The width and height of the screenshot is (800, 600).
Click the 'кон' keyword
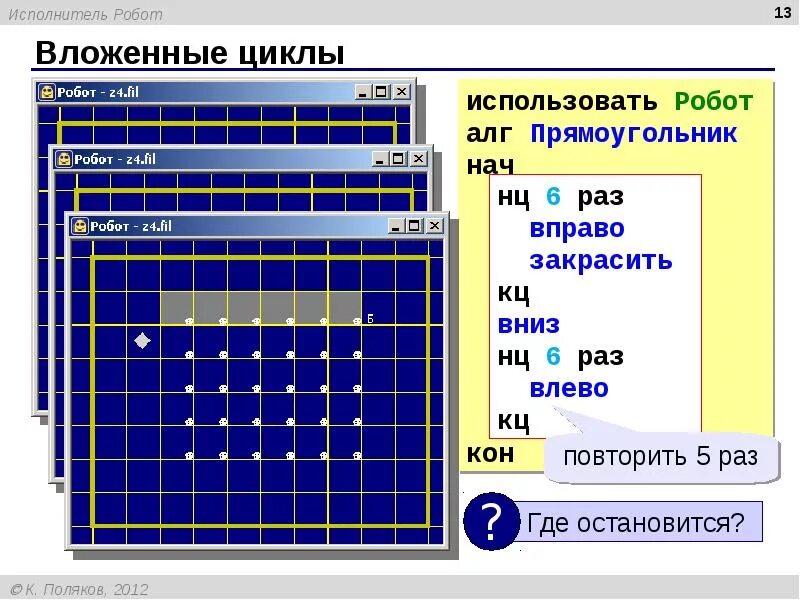point(490,453)
